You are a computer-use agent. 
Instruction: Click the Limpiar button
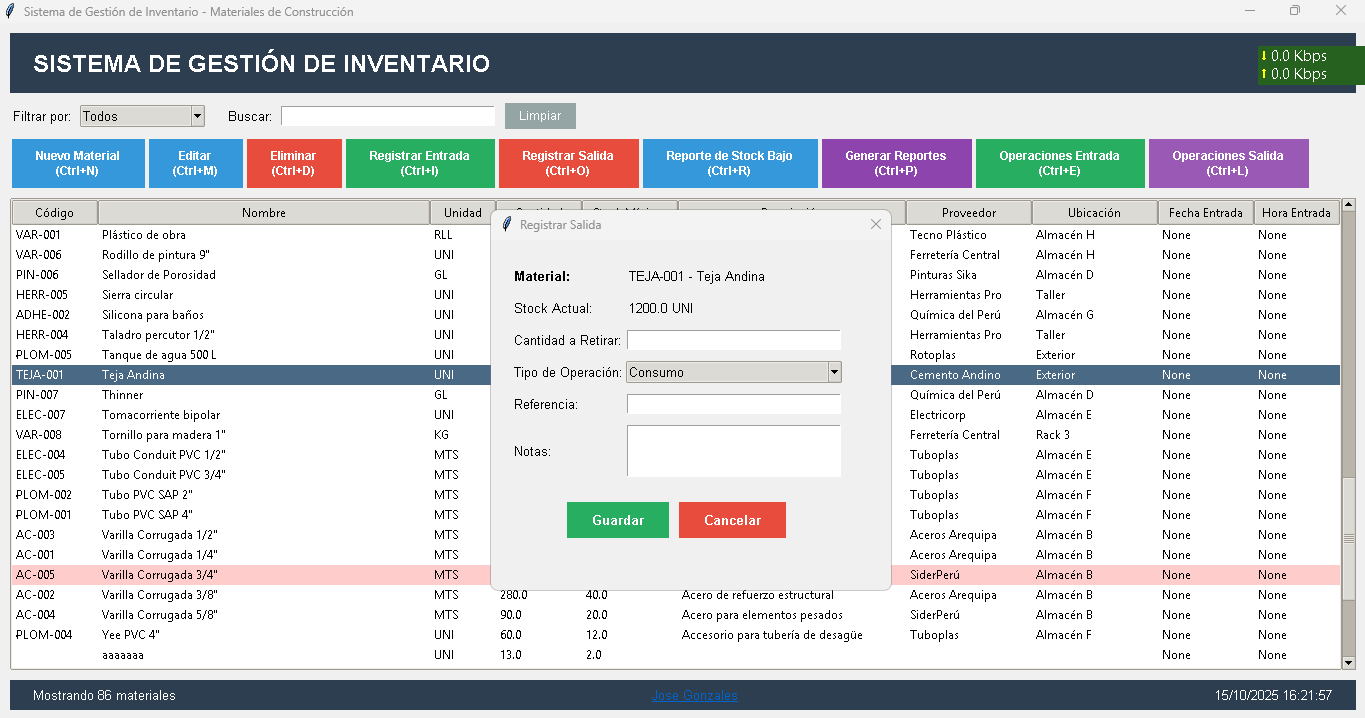540,116
